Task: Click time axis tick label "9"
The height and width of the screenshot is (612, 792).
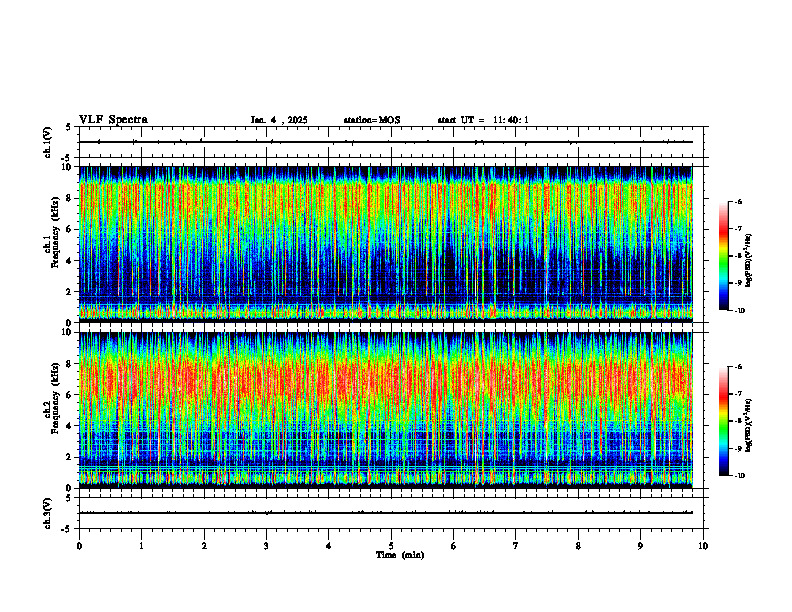Action: [640, 546]
